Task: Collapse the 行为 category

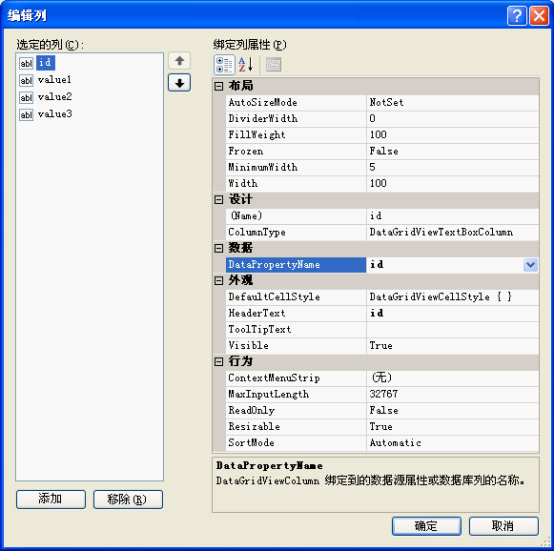Action: [x=219, y=362]
